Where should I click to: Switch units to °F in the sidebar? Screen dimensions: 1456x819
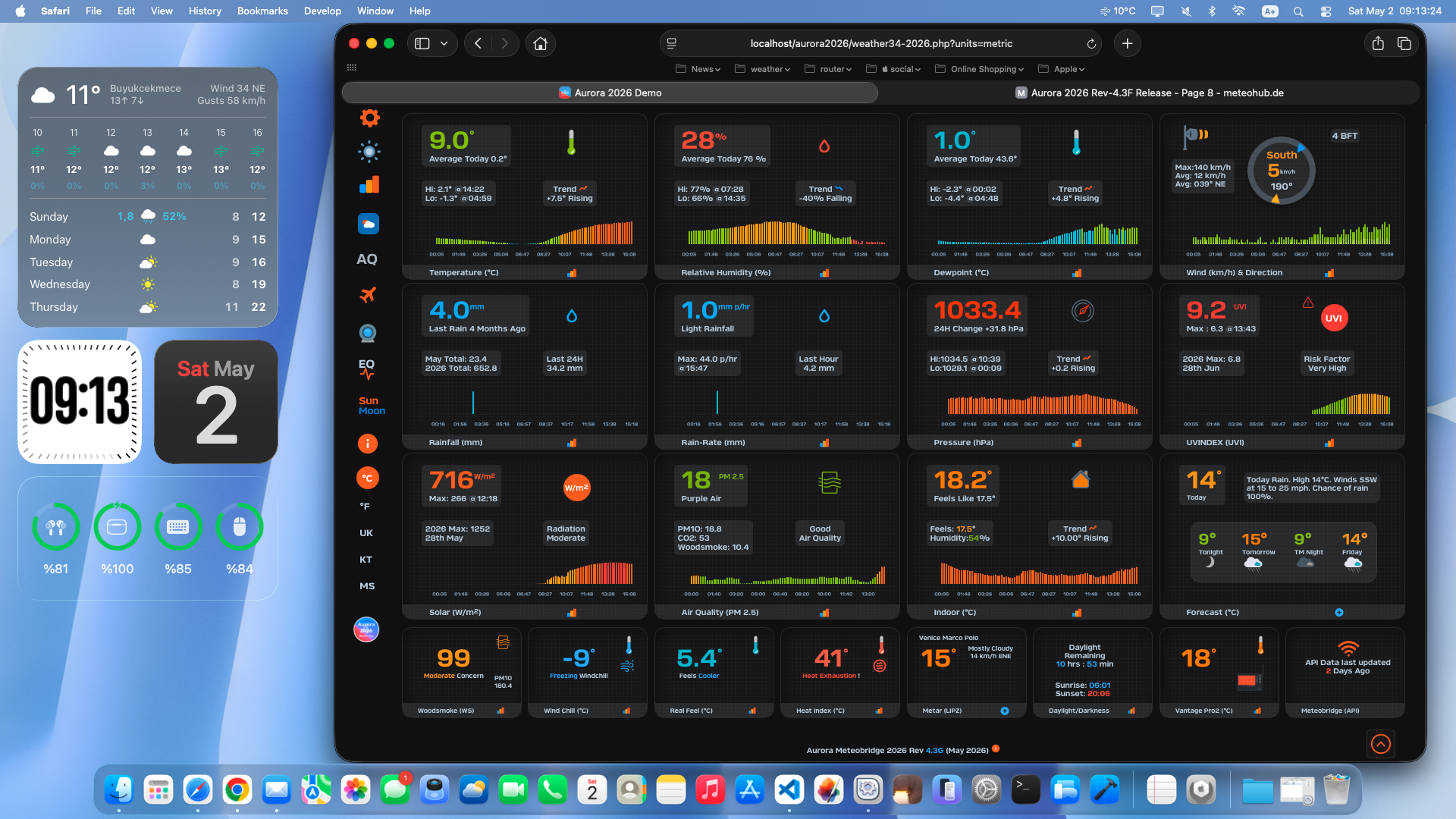(x=365, y=506)
